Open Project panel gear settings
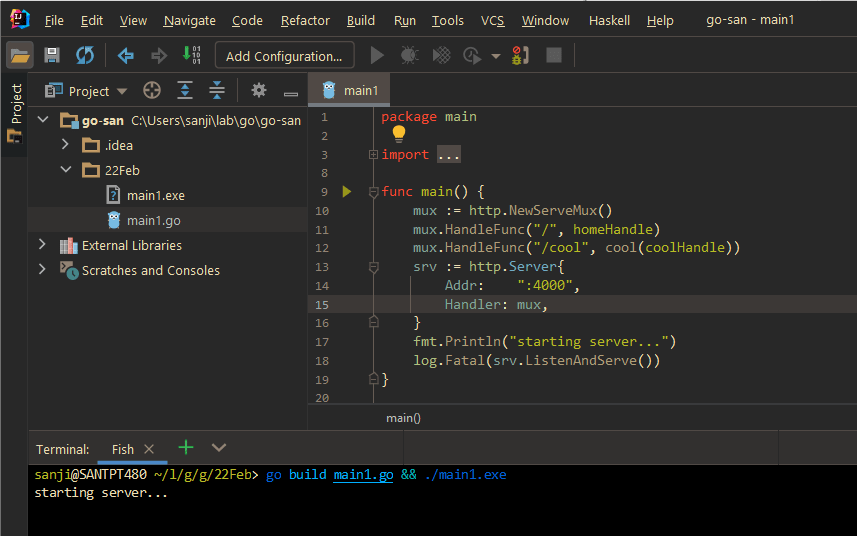Viewport: 857px width, 536px height. tap(259, 91)
